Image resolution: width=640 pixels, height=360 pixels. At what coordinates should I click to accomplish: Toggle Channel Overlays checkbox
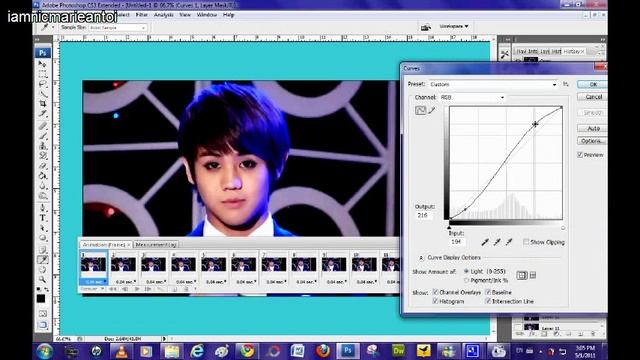[435, 292]
